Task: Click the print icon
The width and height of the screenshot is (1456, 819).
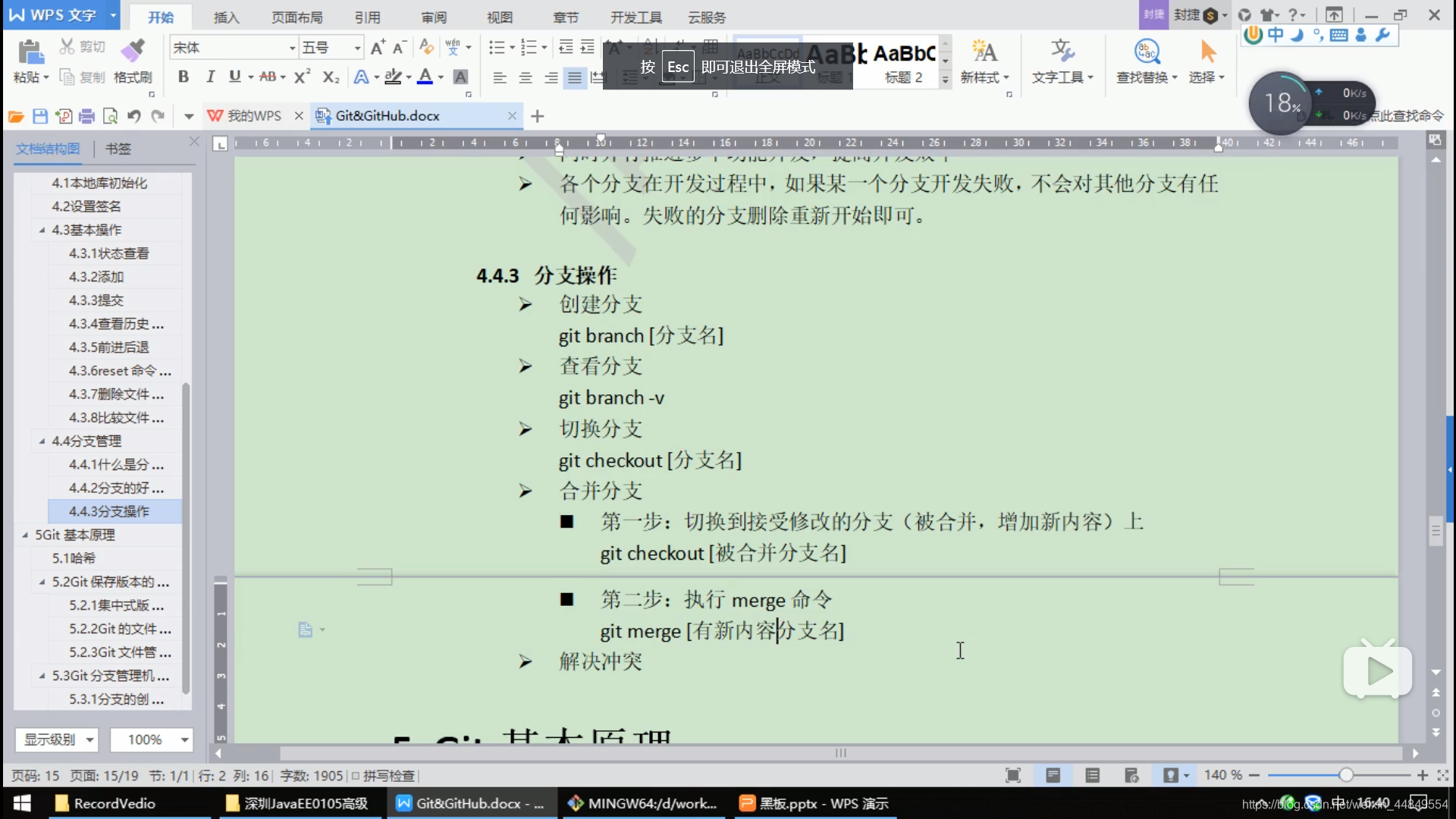Action: click(x=87, y=116)
